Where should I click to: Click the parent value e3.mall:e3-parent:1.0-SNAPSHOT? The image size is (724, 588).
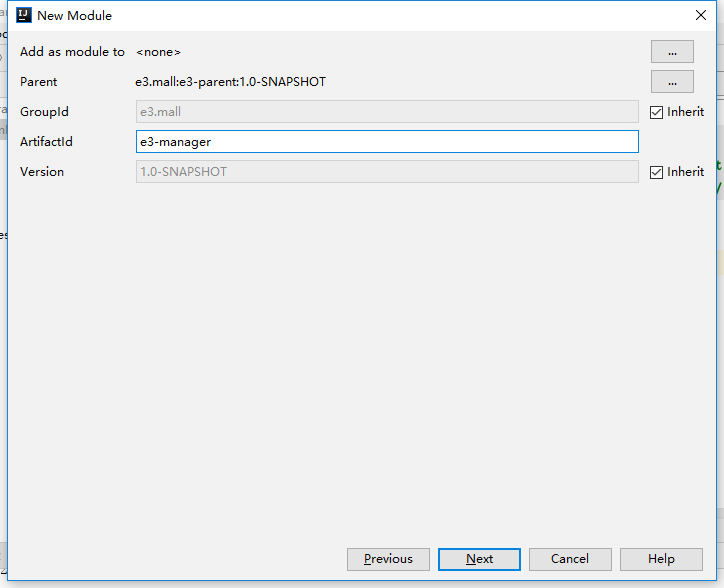231,82
